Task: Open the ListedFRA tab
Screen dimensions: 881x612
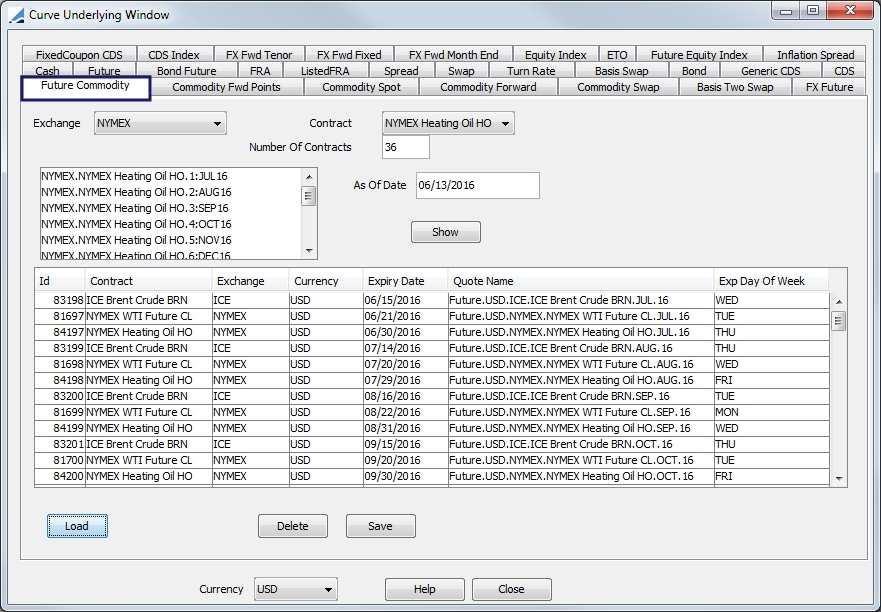Action: coord(325,71)
